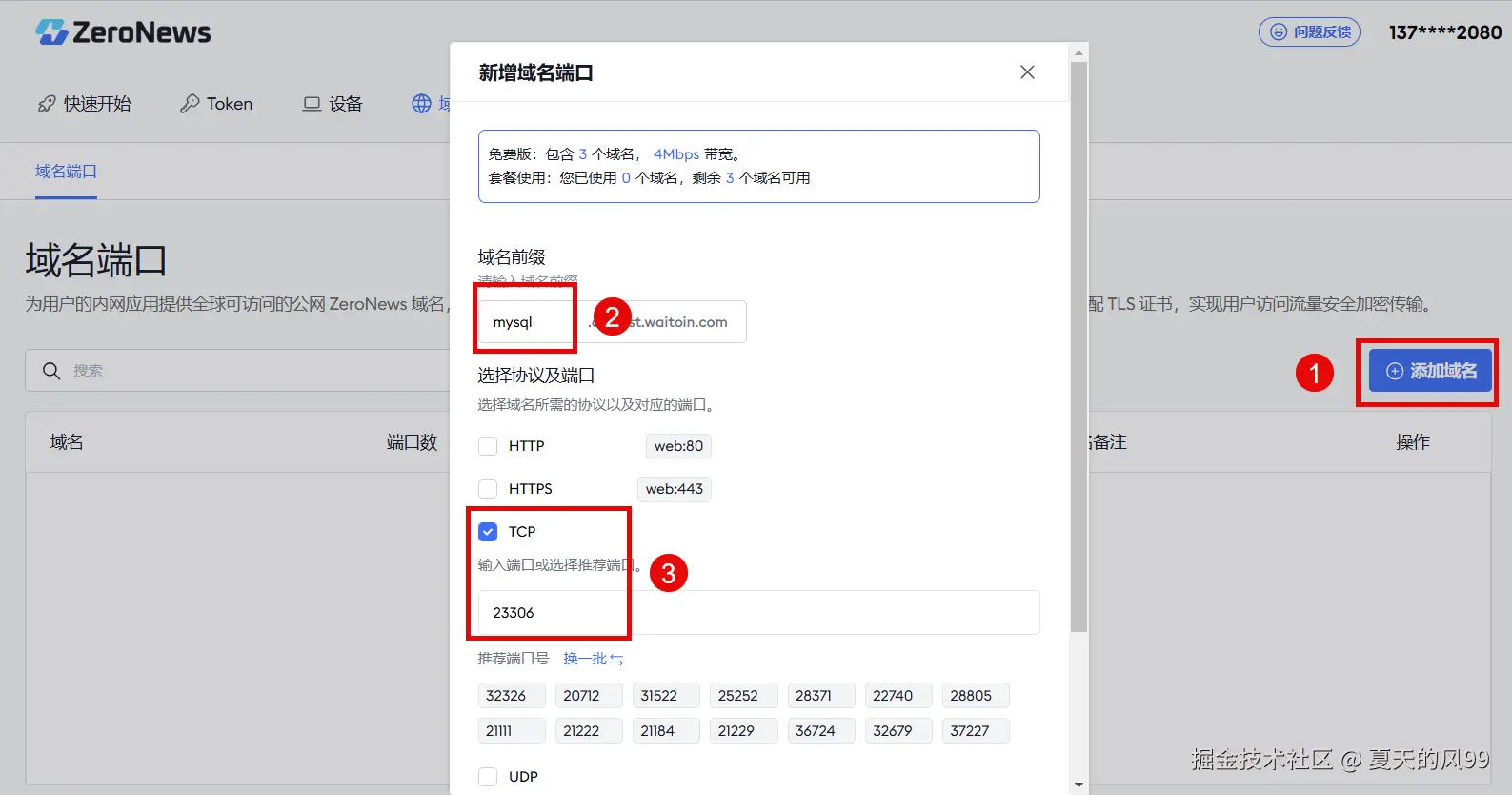Go to 快速开始 nav item
Screen dimensions: 1512x795
click(84, 104)
